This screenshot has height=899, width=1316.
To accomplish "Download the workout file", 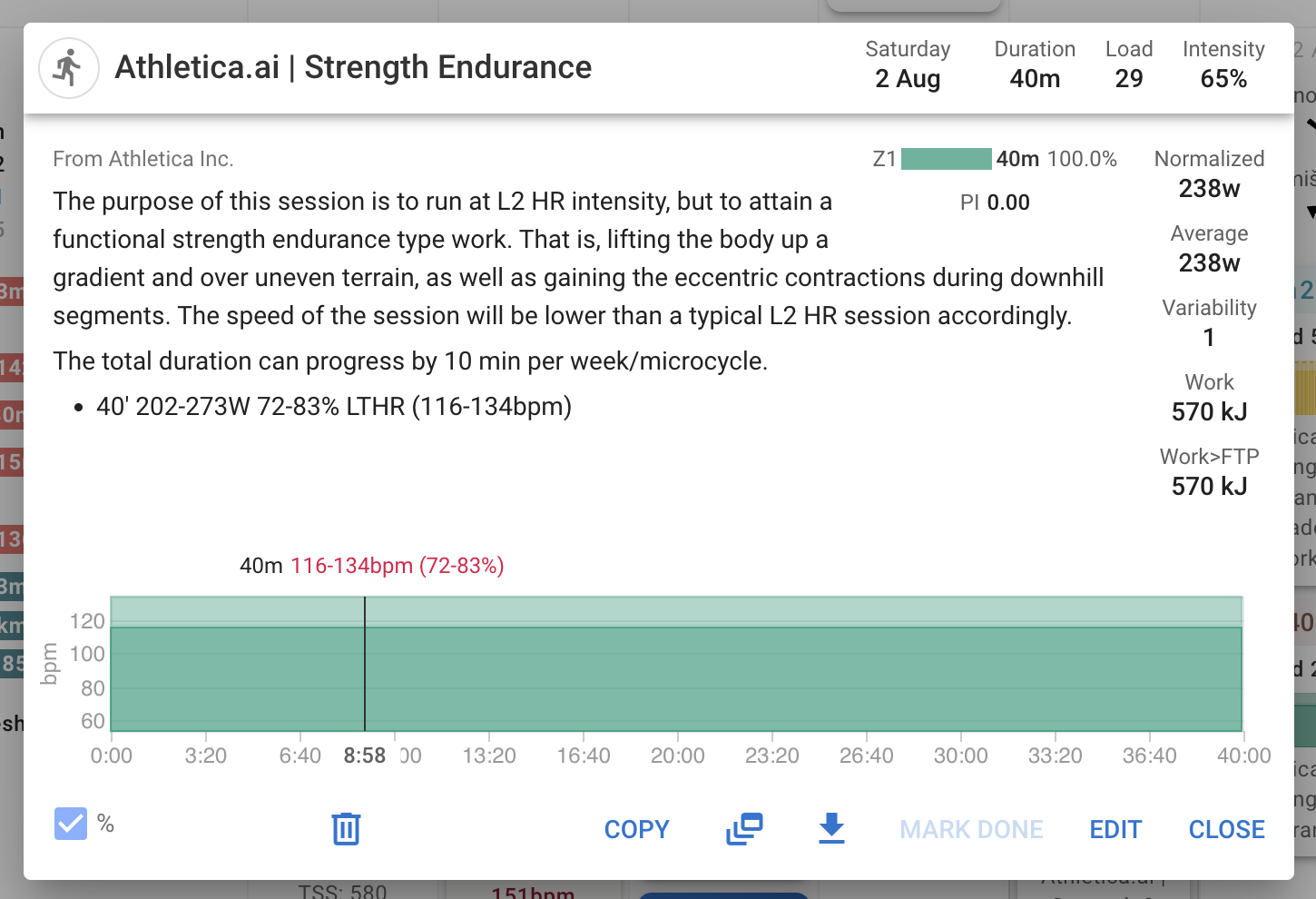I will pyautogui.click(x=831, y=828).
